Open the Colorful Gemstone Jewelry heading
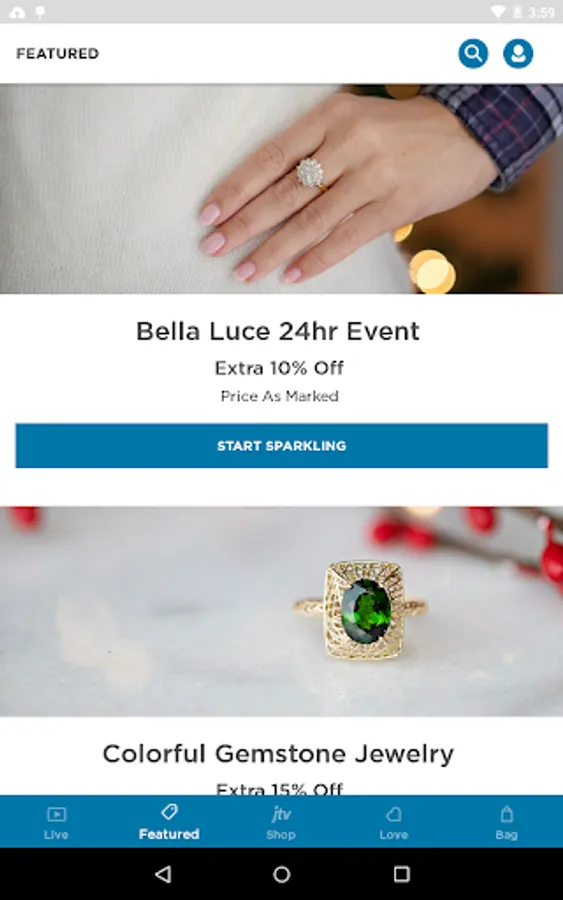563x900 pixels. [278, 754]
